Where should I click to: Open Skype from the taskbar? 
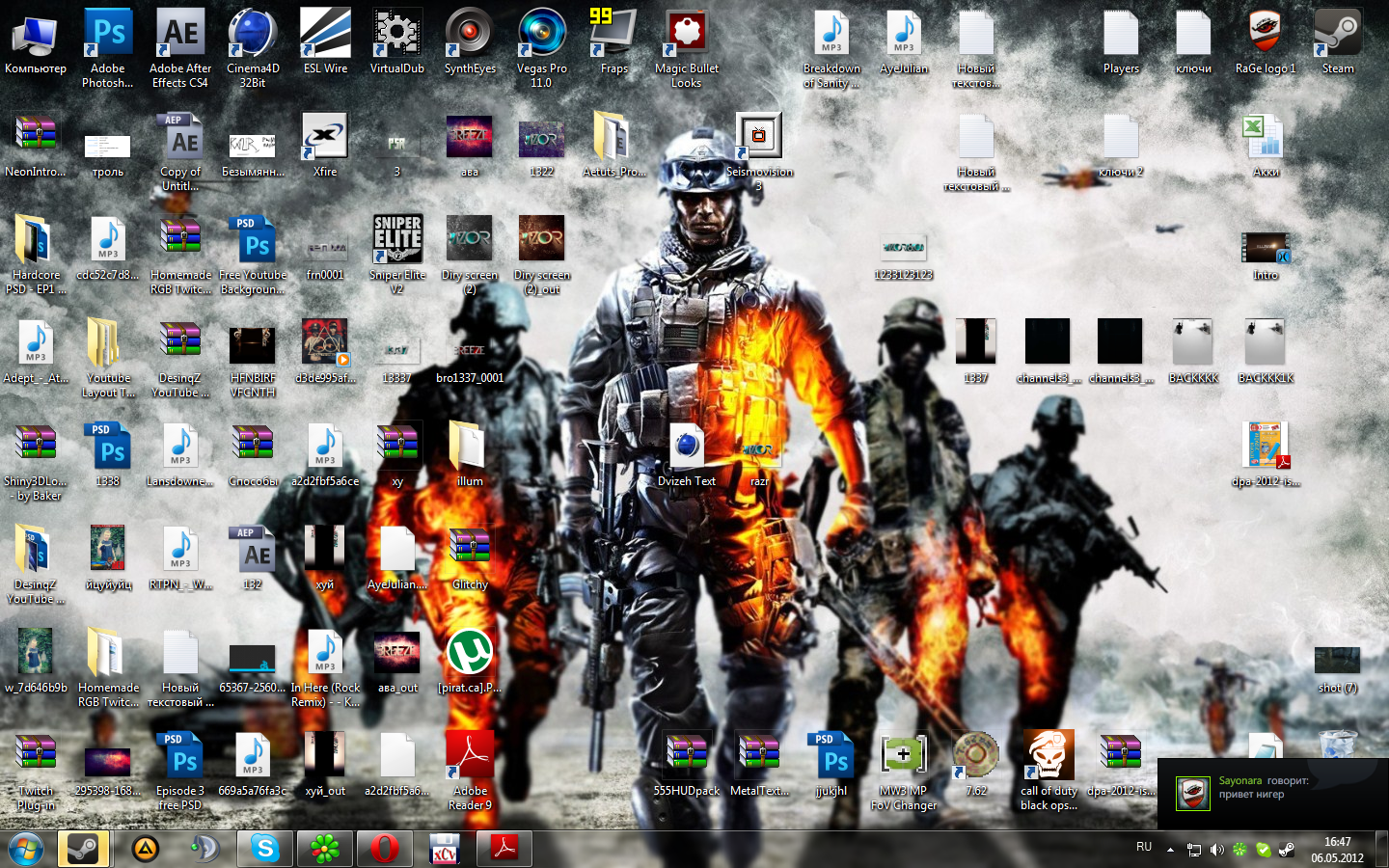(x=264, y=849)
